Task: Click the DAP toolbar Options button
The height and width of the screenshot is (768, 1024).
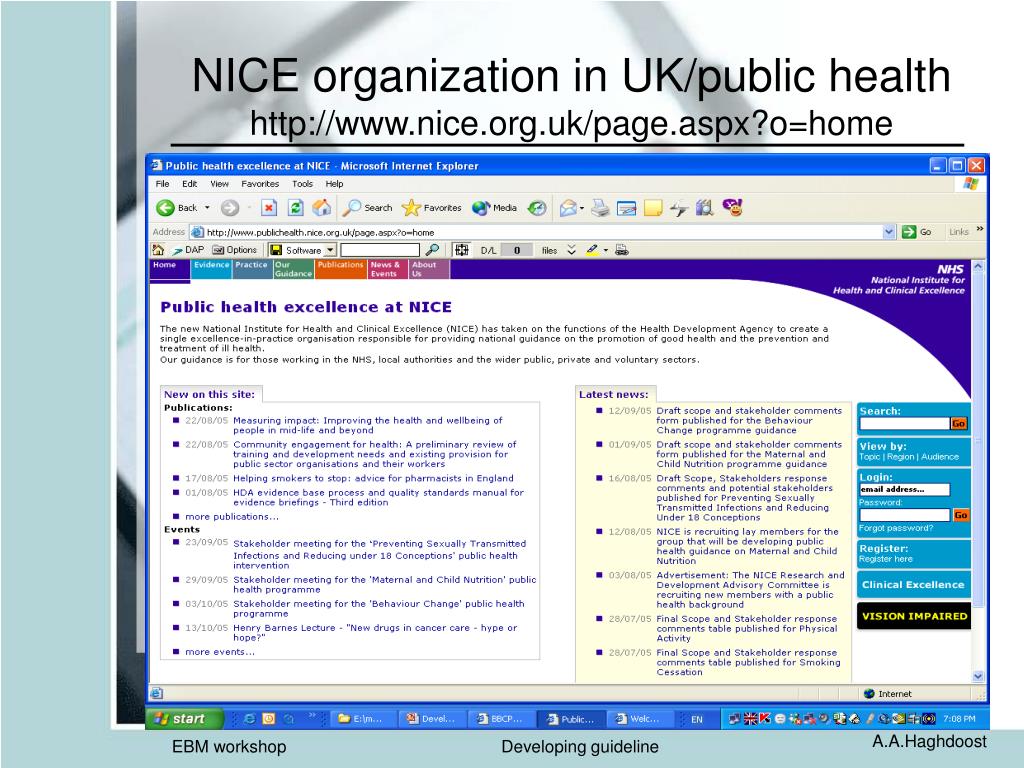Action: pos(235,249)
